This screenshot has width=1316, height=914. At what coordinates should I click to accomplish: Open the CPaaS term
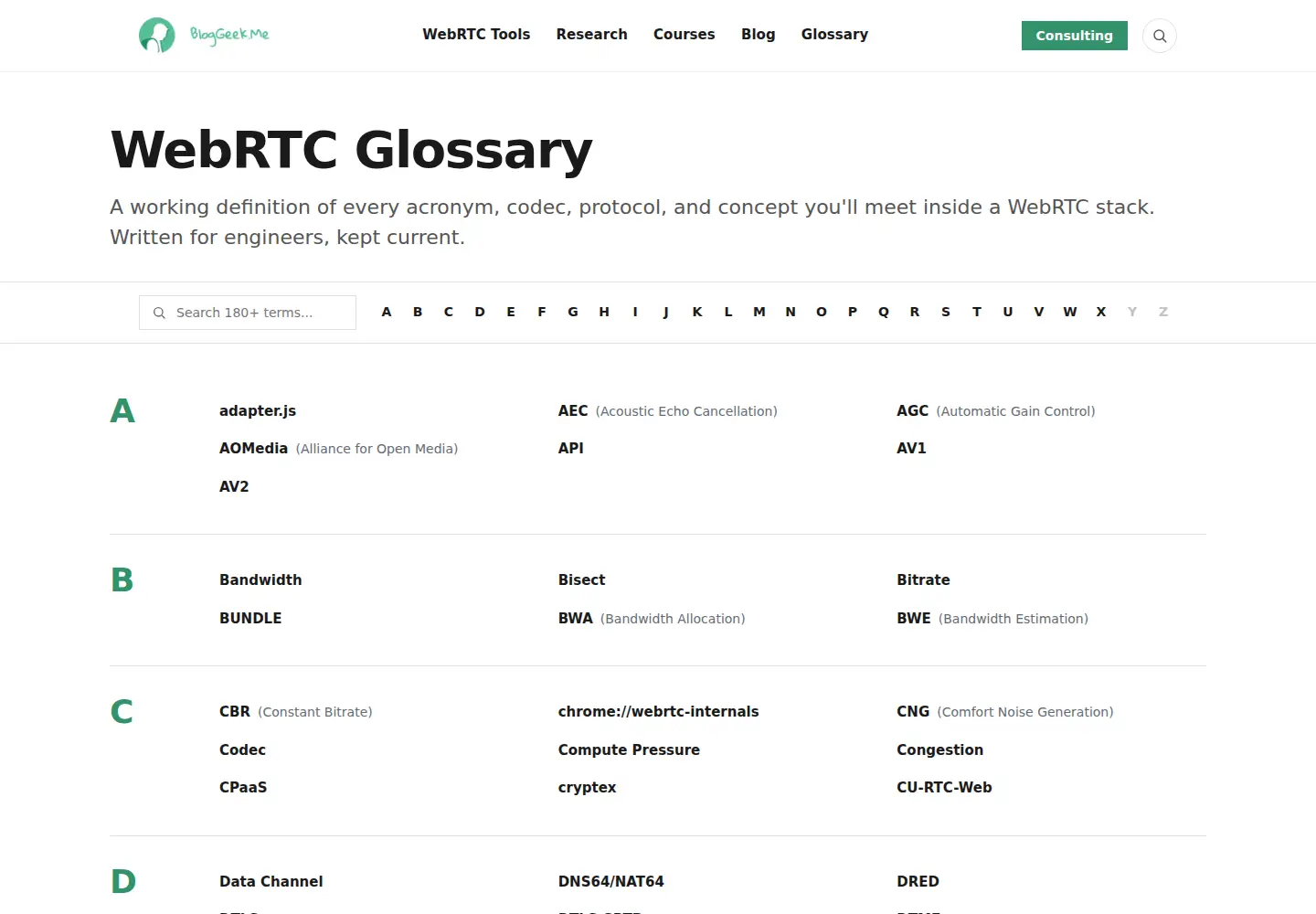[x=243, y=788]
